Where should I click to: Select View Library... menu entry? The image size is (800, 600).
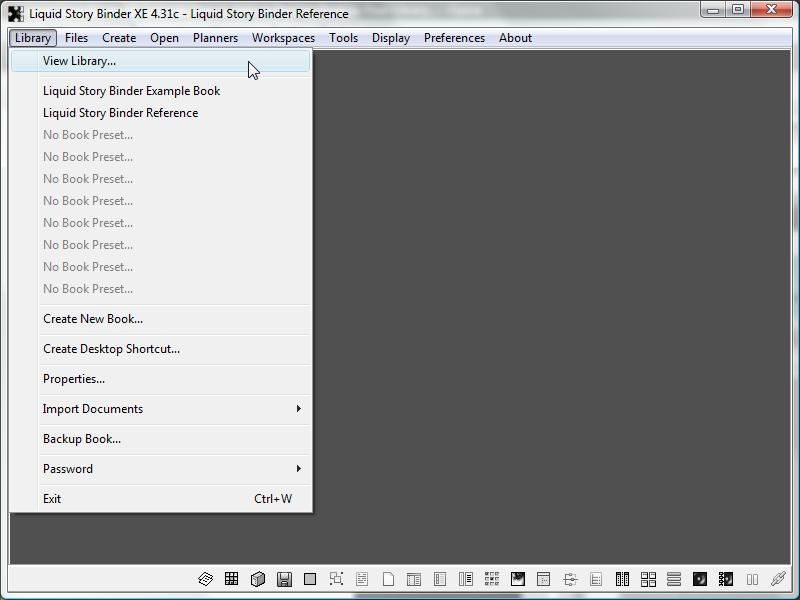tap(79, 61)
